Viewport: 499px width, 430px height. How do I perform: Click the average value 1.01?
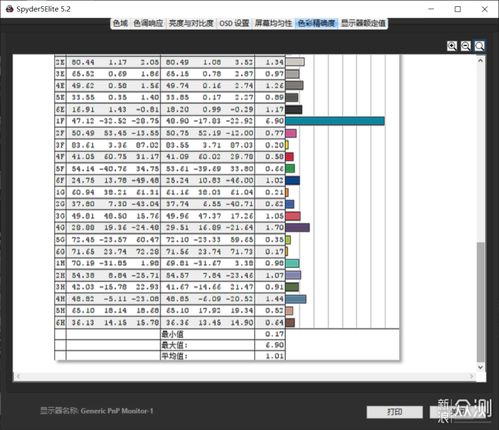274,356
